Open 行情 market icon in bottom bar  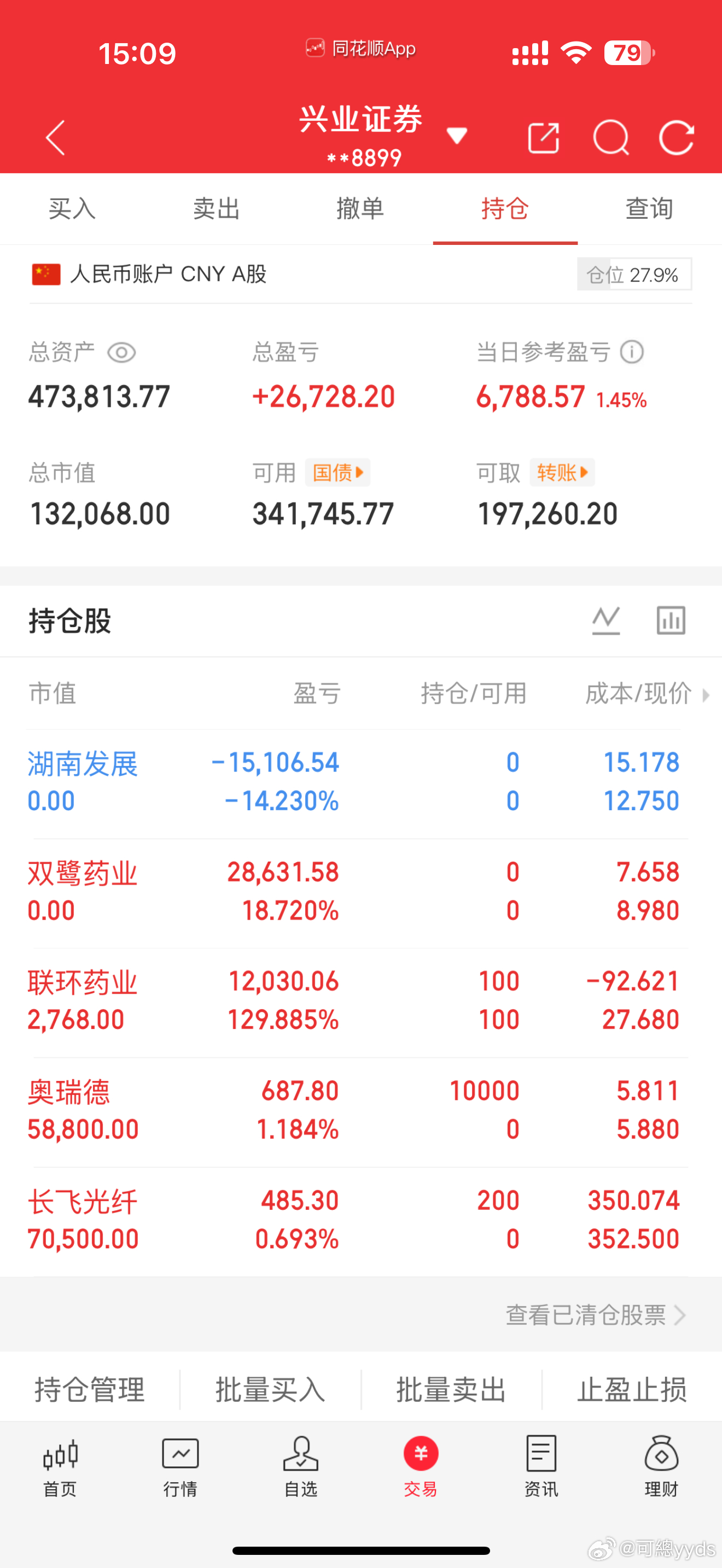point(180,1467)
